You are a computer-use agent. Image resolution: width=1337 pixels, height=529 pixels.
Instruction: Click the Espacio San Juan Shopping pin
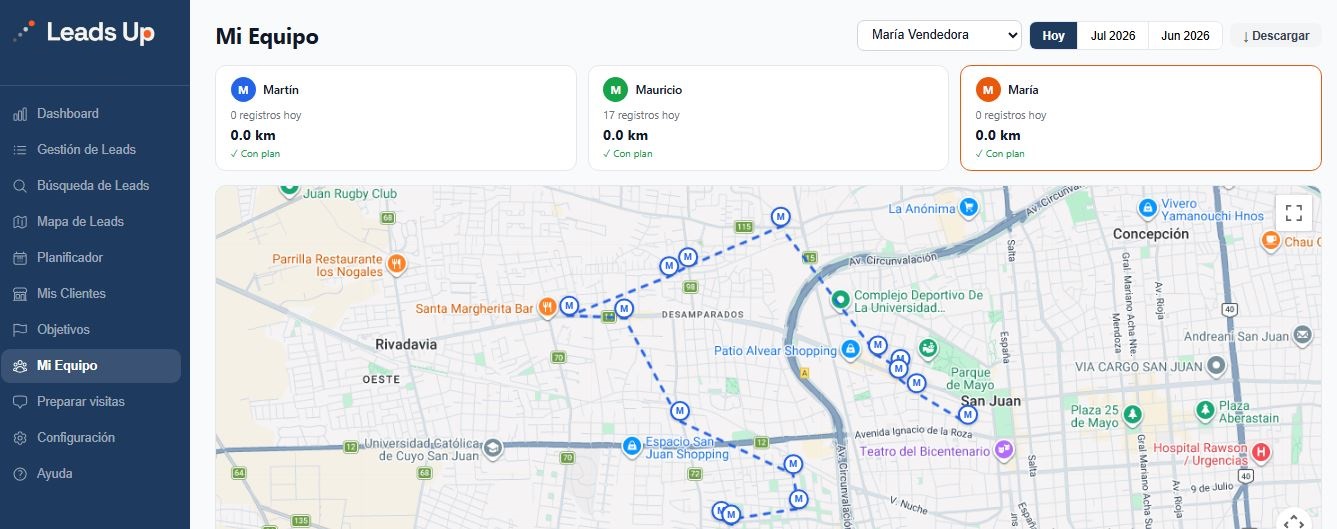(631, 446)
